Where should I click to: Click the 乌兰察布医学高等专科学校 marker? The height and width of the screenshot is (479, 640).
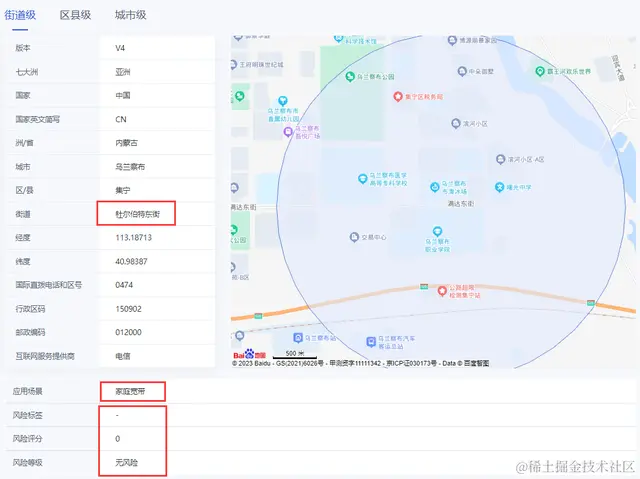(362, 179)
